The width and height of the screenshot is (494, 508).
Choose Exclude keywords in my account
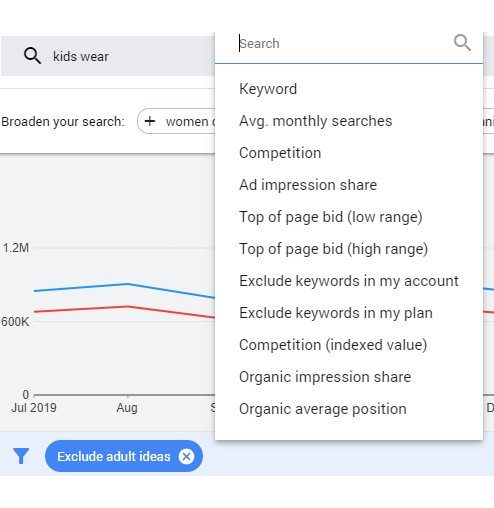pyautogui.click(x=349, y=281)
